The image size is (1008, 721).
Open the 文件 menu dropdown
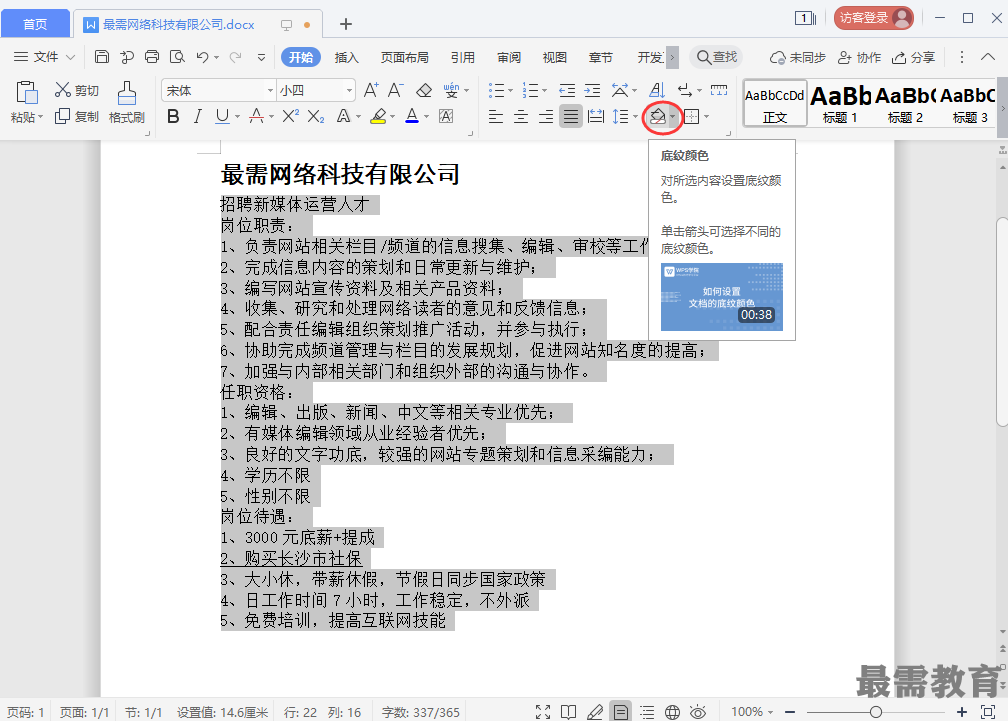(44, 57)
